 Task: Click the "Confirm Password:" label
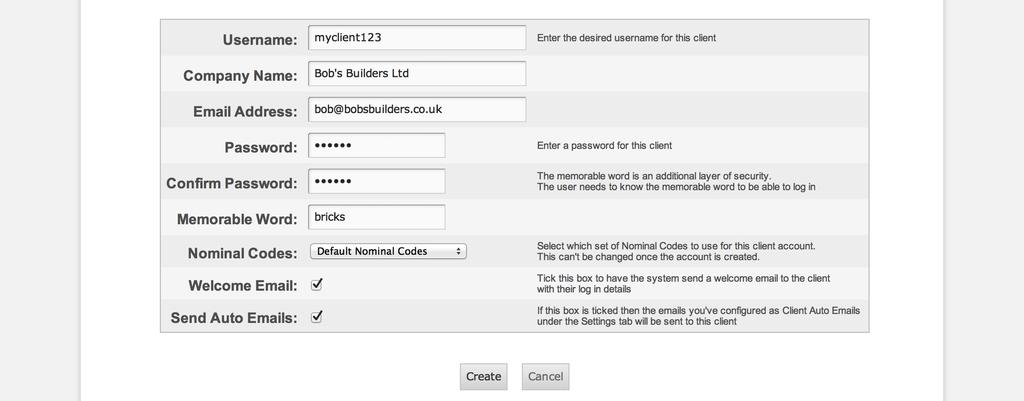point(232,184)
